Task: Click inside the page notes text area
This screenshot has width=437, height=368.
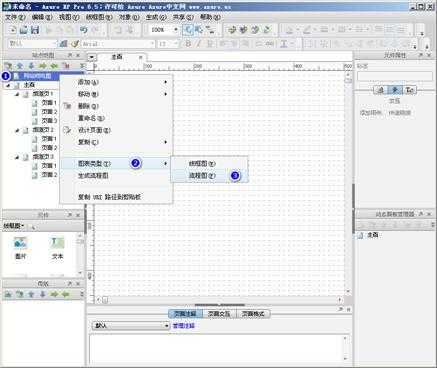Action: (218, 348)
